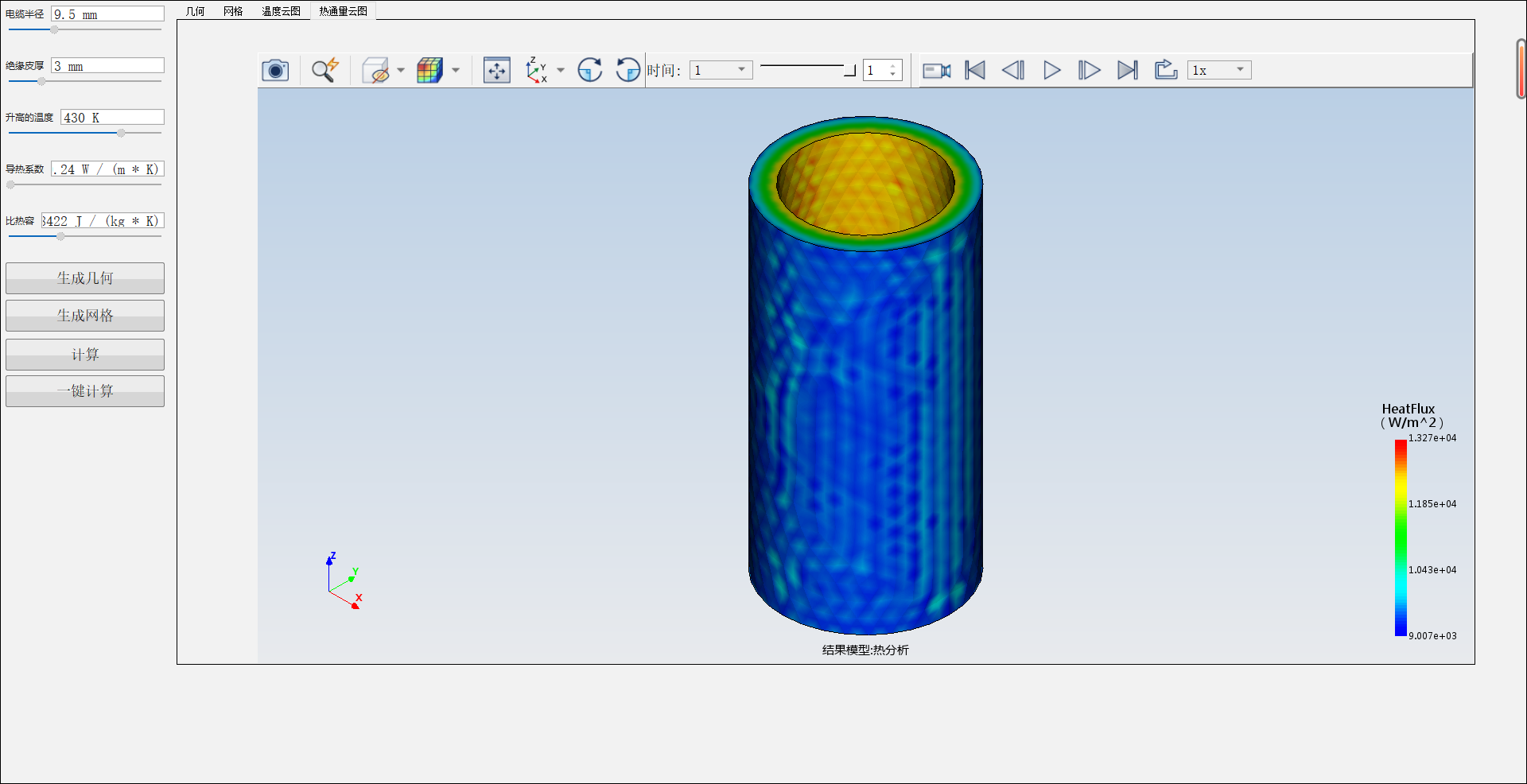Image resolution: width=1527 pixels, height=784 pixels.
Task: Click the 1.043e+04 legend value
Action: pos(1432,570)
